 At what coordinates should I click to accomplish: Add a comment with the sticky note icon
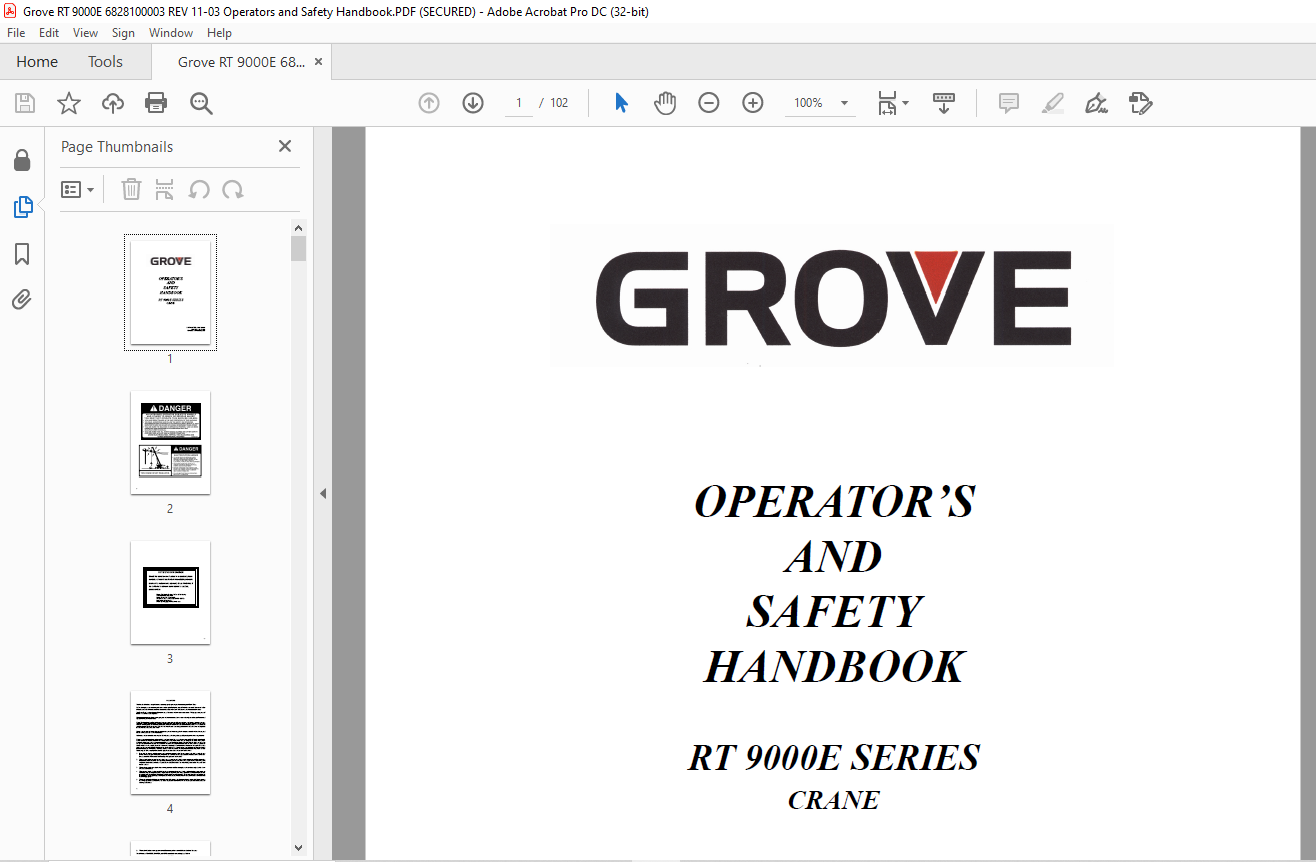[x=1009, y=103]
